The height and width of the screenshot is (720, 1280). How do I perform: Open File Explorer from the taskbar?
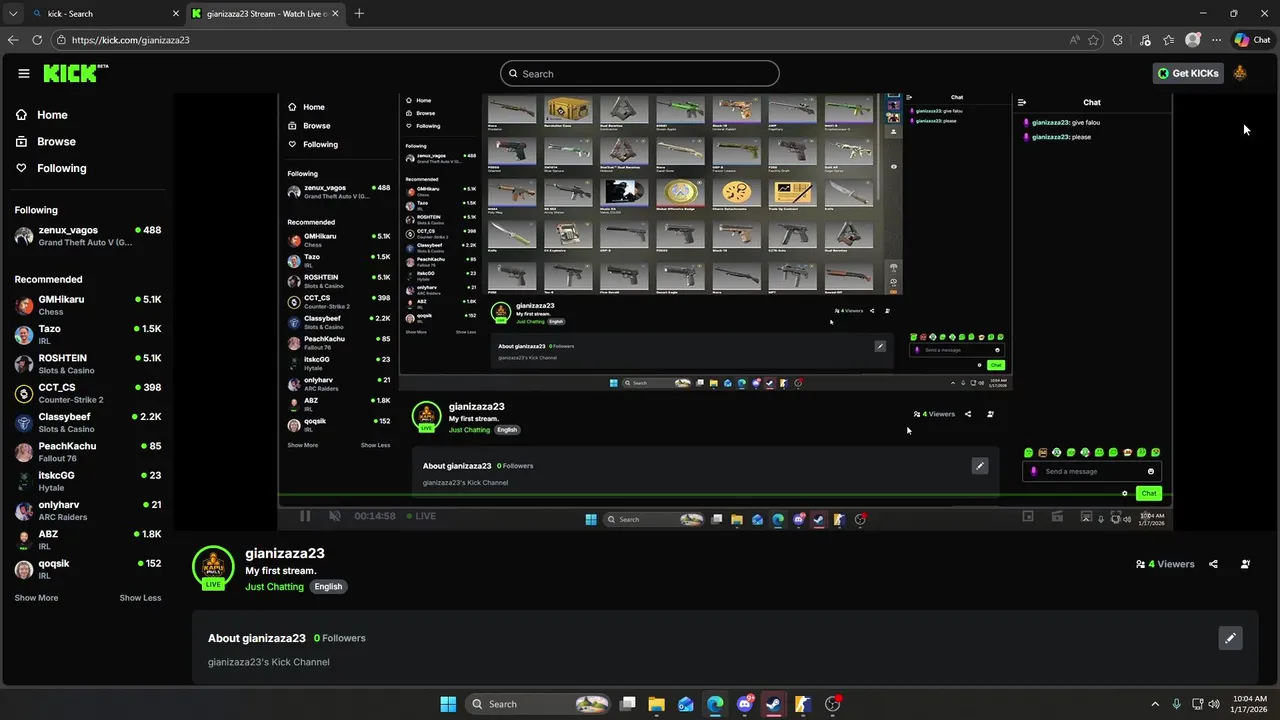click(x=657, y=704)
